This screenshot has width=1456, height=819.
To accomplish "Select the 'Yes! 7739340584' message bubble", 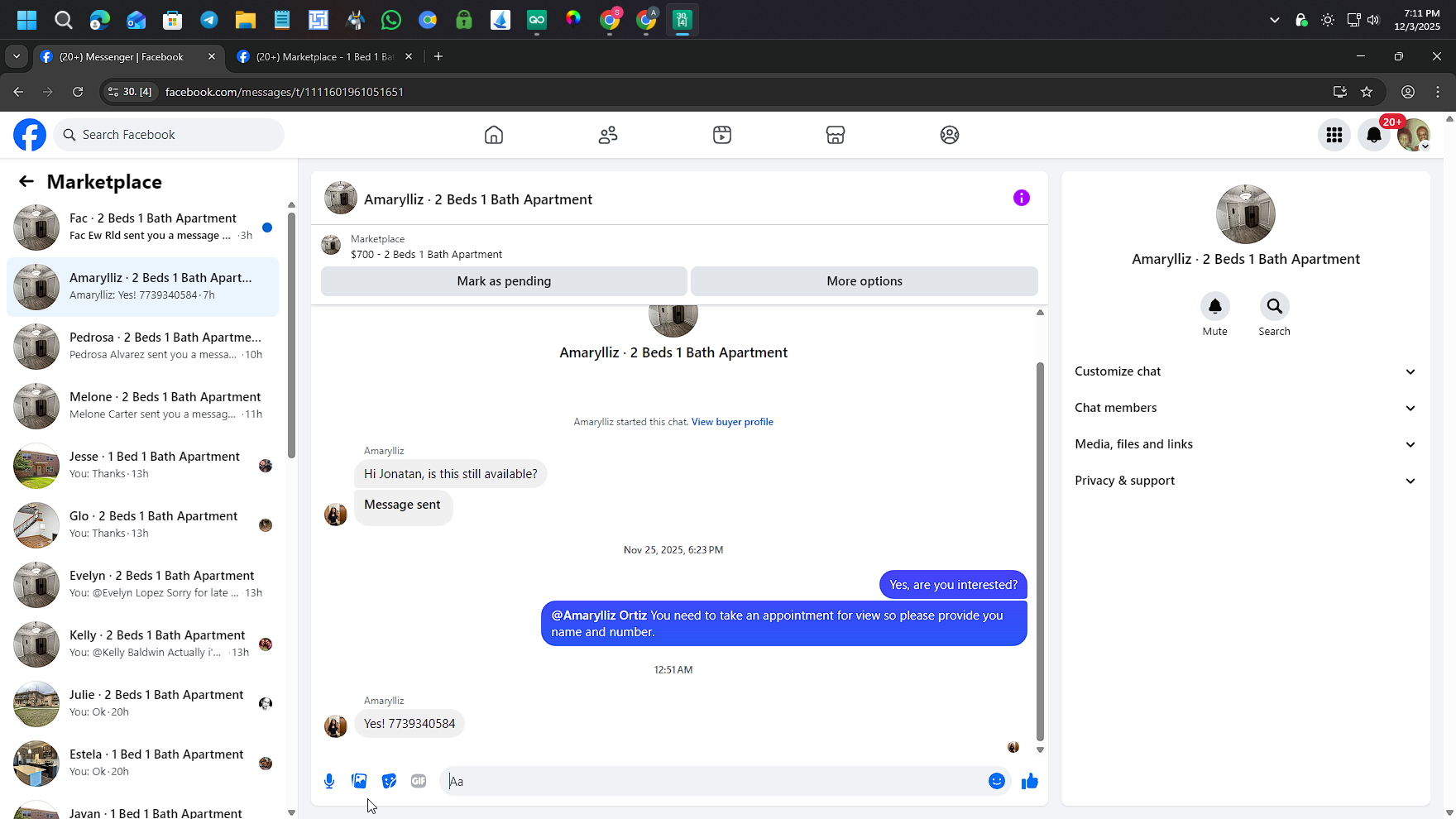I will tap(409, 724).
